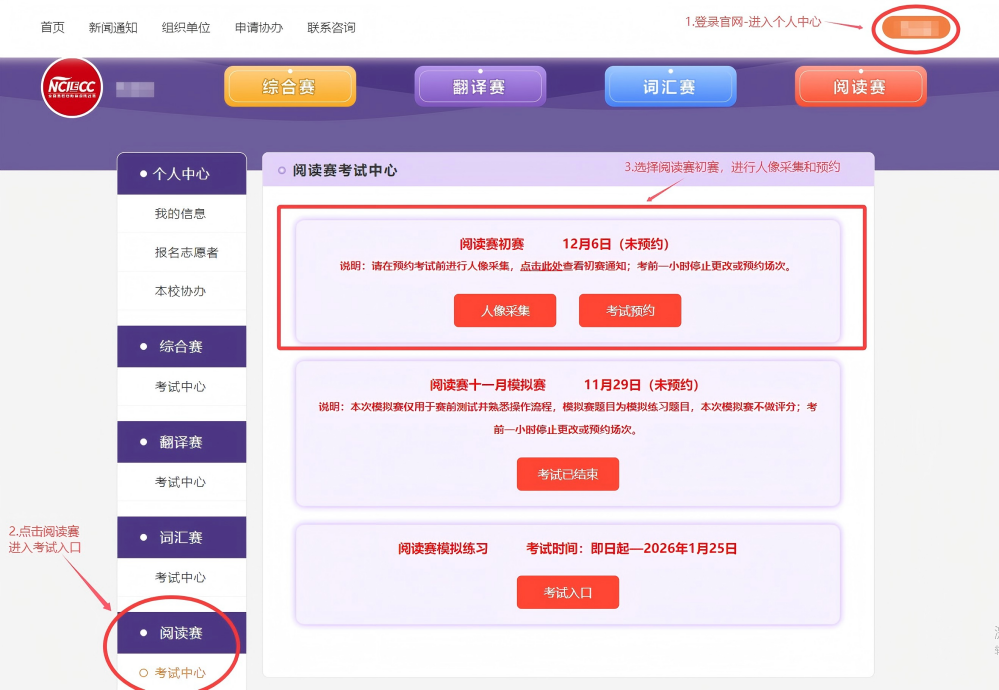The width and height of the screenshot is (999, 690).
Task: Open the 翻译赛 competition entry
Action: [x=480, y=86]
